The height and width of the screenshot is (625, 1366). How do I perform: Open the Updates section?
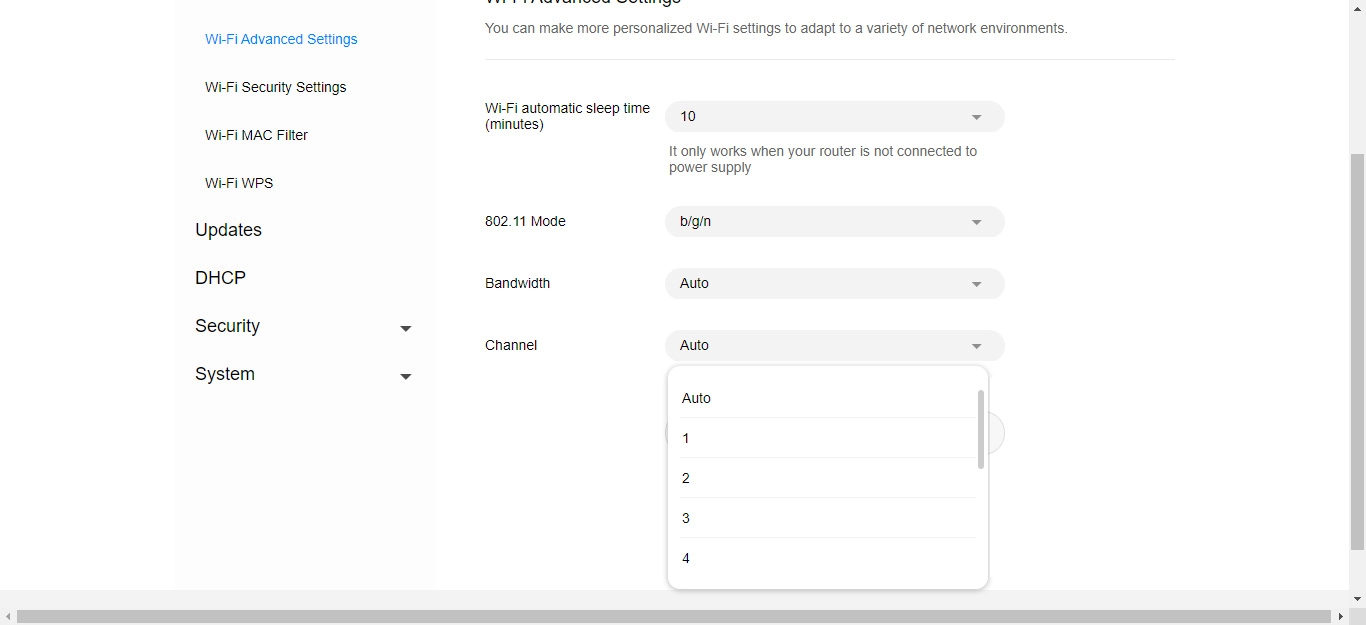pyautogui.click(x=228, y=230)
